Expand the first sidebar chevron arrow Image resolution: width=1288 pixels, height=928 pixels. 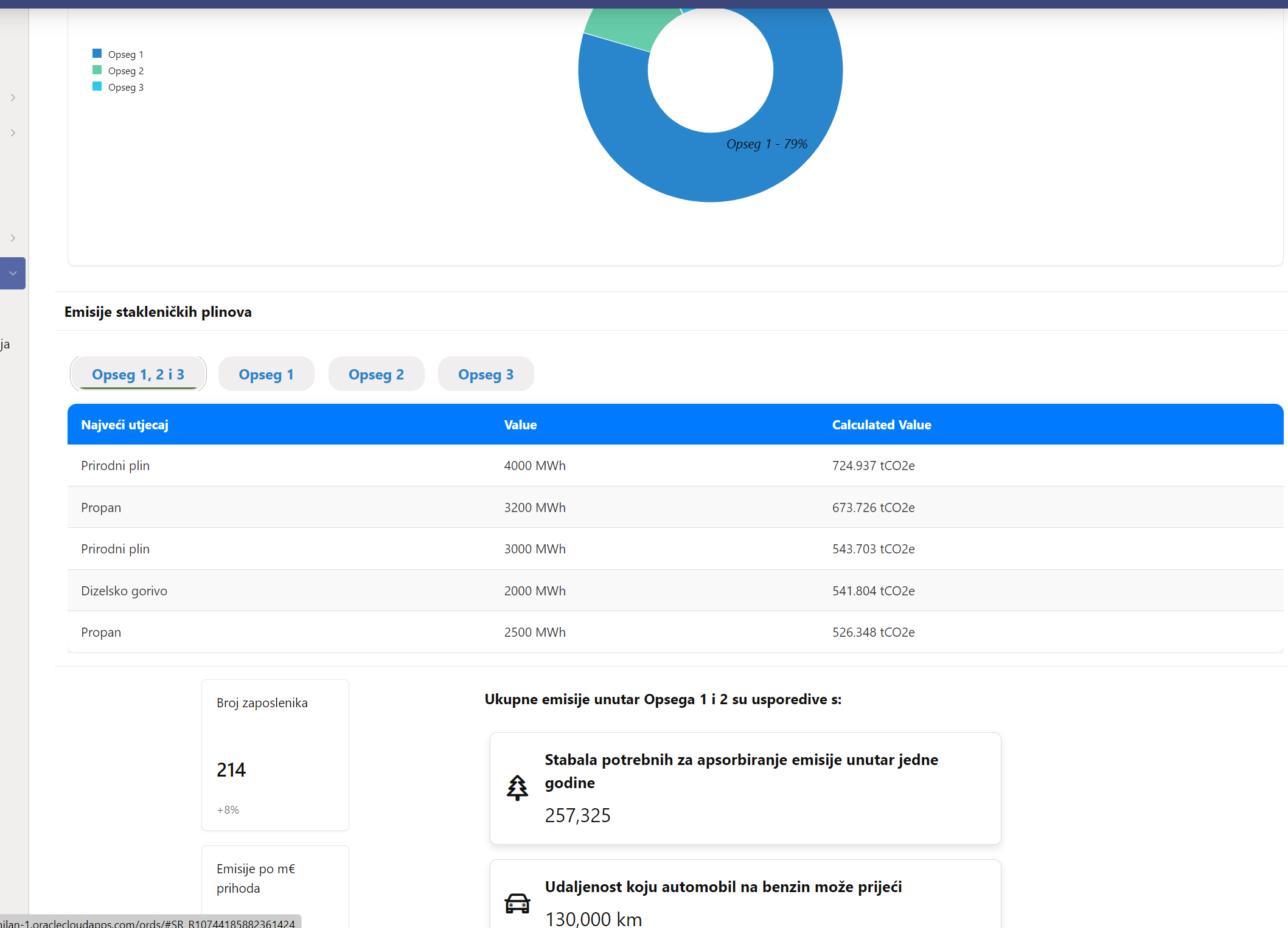(x=13, y=97)
